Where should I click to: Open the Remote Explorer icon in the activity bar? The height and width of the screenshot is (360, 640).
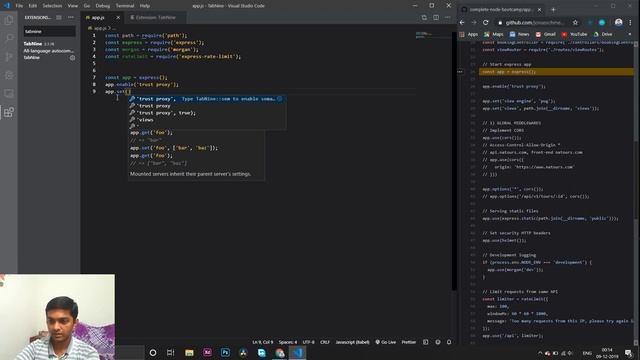point(9,93)
